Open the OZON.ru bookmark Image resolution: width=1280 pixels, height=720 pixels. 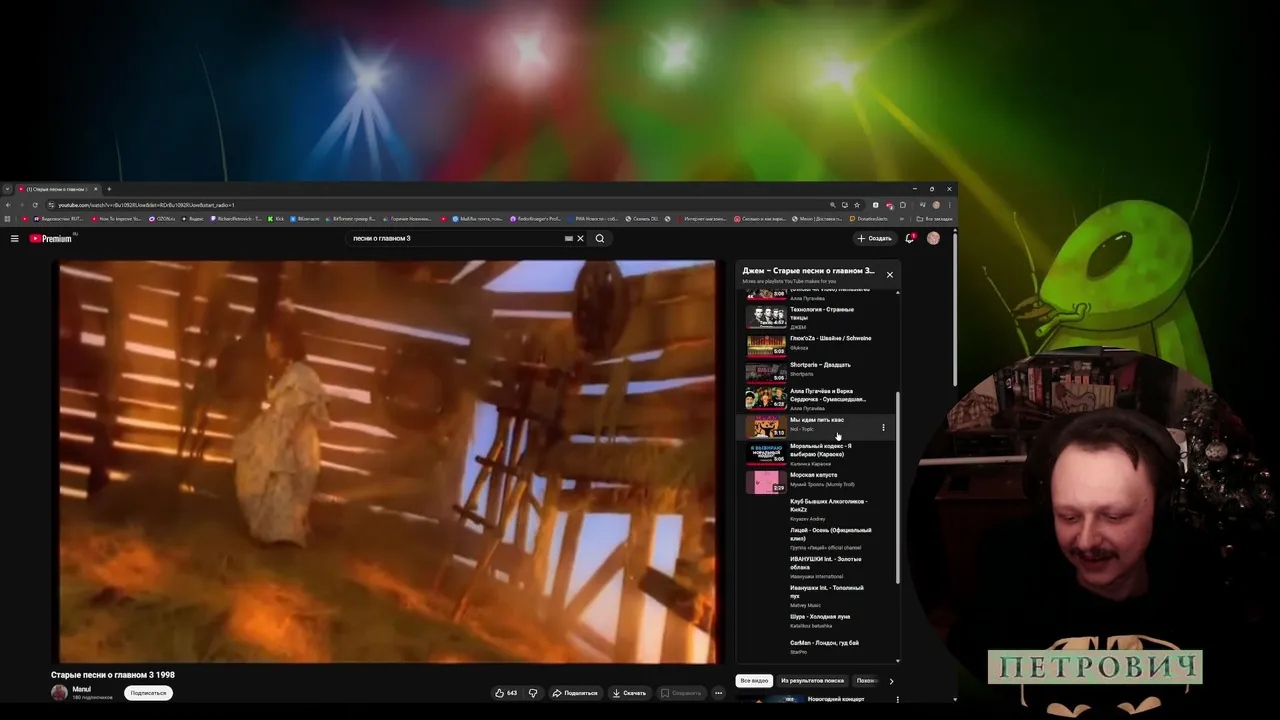pos(162,218)
